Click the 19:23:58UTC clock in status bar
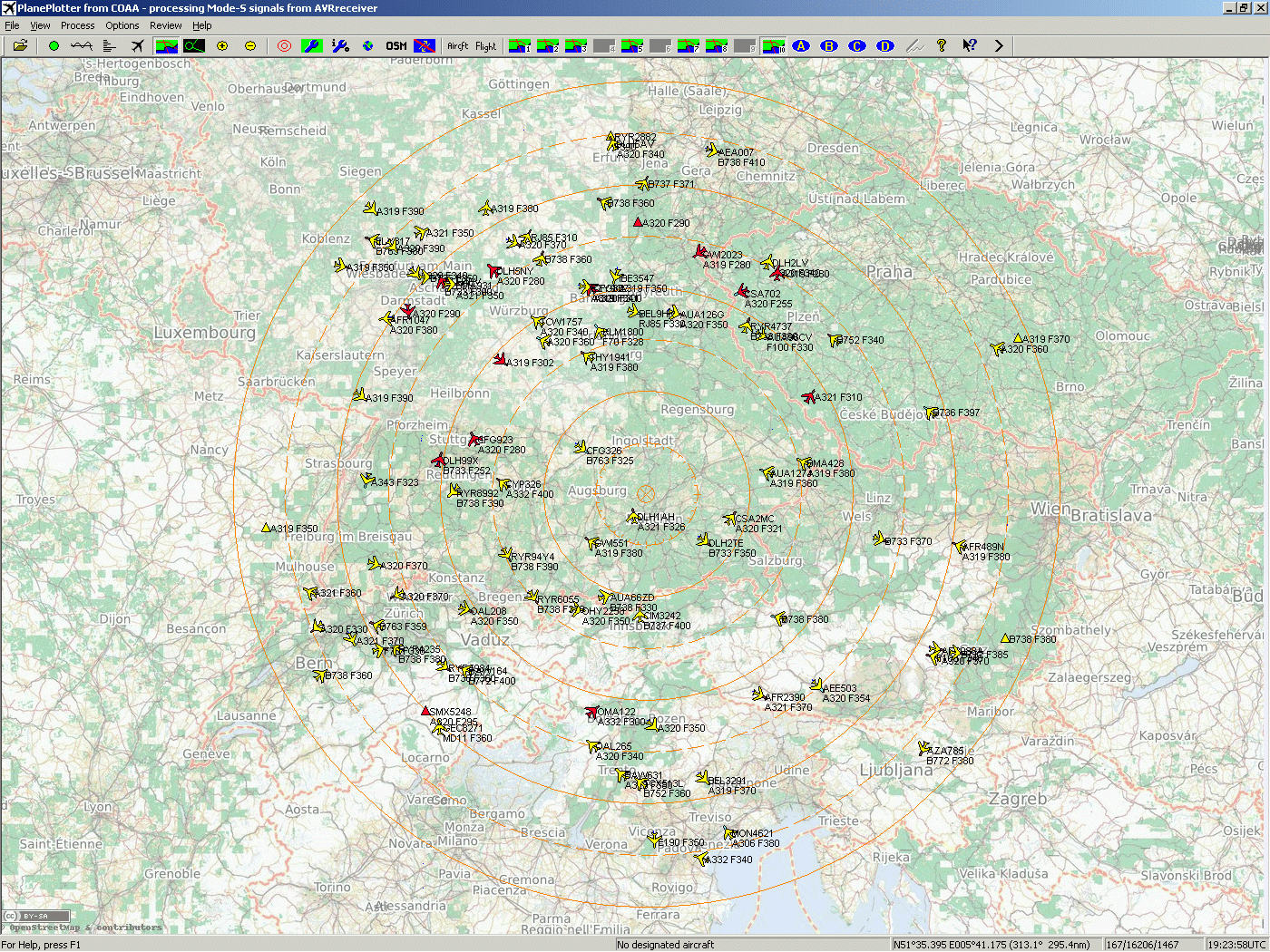1270x952 pixels. (1236, 945)
